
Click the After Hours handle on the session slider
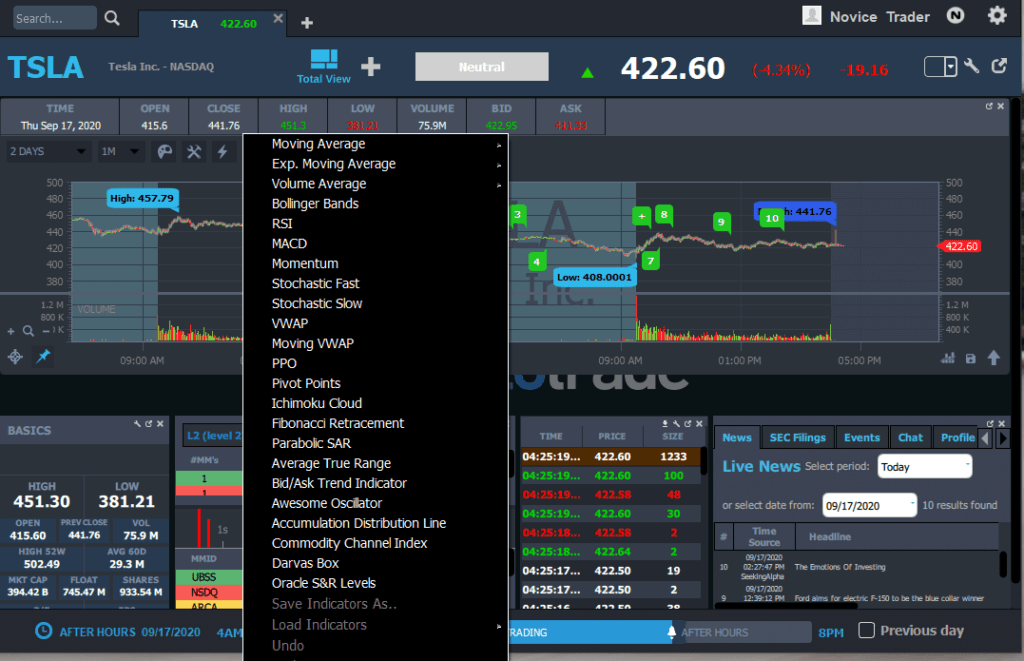[673, 632]
